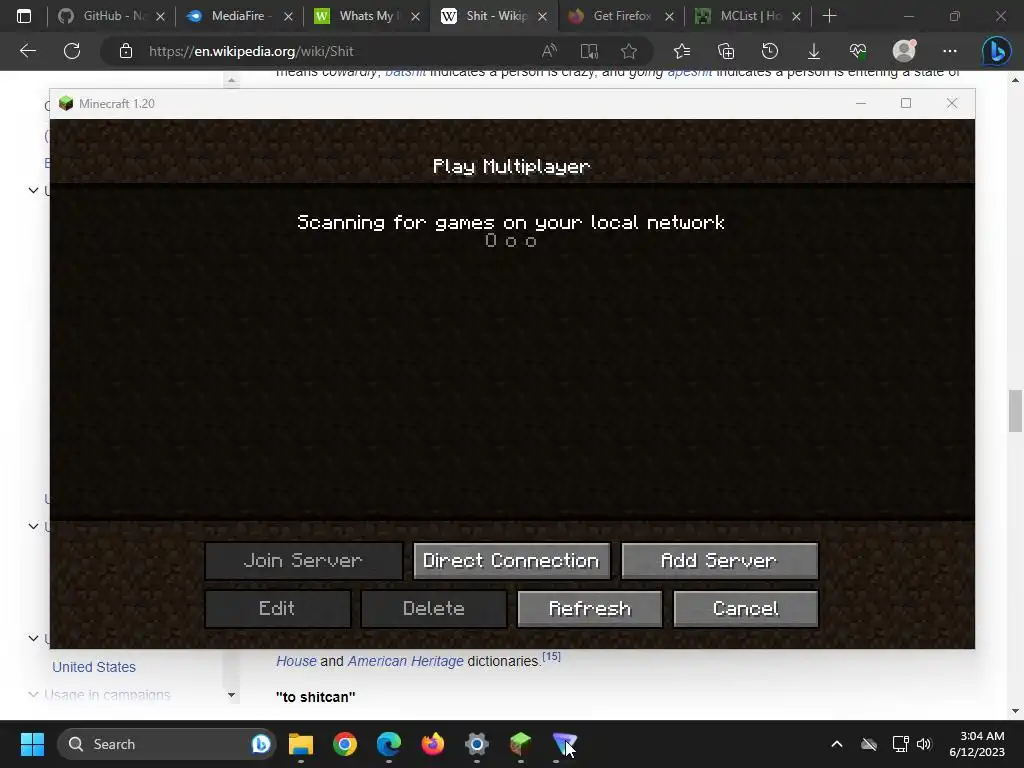The image size is (1024, 768).
Task: Click the United States sidebar link
Action: pyautogui.click(x=94, y=667)
